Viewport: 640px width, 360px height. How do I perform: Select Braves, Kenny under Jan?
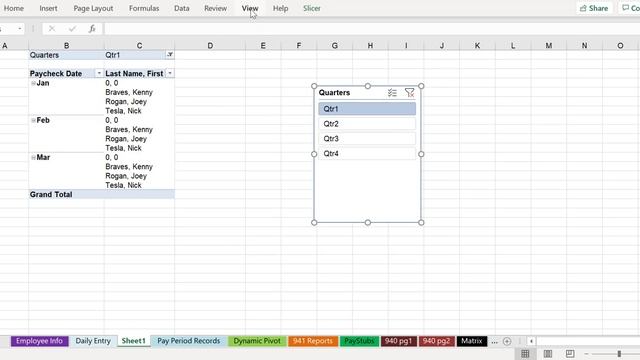click(129, 92)
